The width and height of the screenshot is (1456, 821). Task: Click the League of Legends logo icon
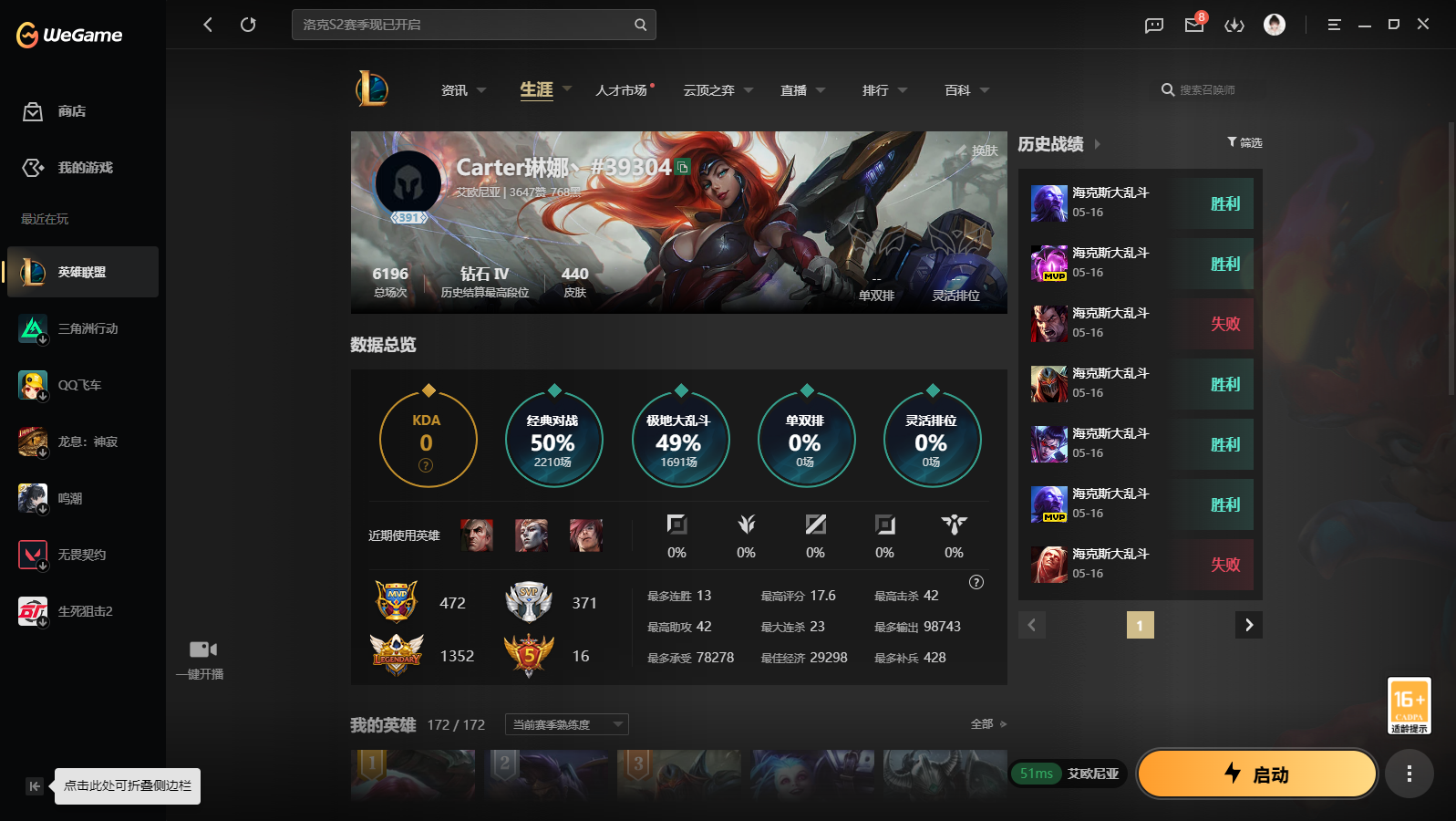pos(372,89)
